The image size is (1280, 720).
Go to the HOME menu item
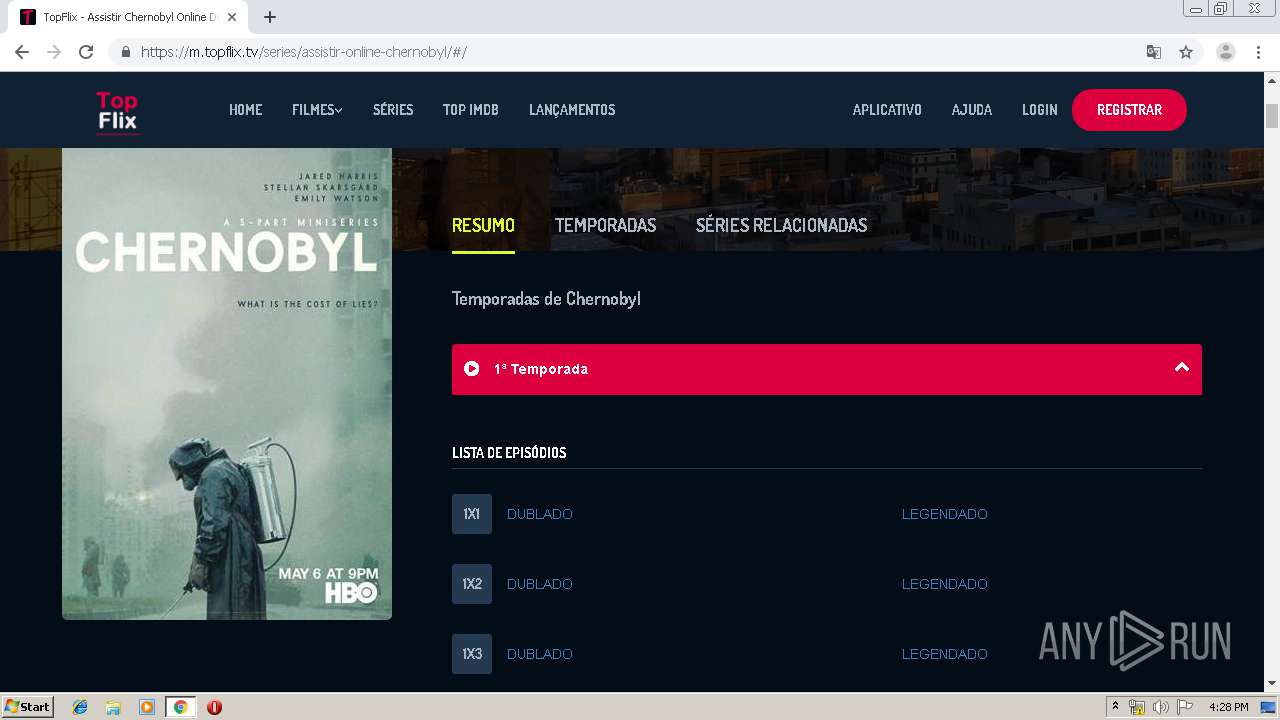coord(245,110)
